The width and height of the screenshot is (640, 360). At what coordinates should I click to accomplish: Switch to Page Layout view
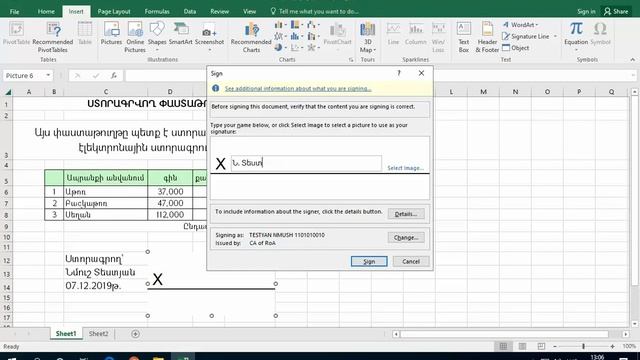[x=522, y=346]
